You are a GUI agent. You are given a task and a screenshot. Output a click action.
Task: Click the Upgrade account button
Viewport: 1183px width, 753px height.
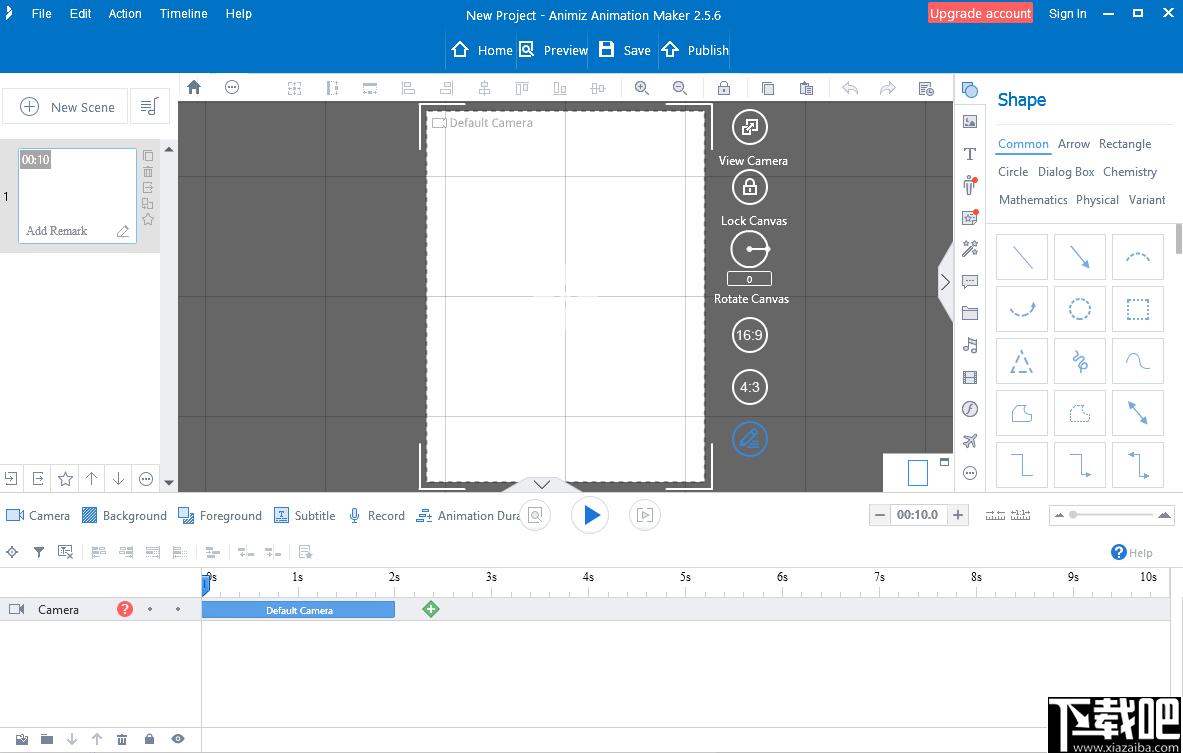click(x=980, y=14)
